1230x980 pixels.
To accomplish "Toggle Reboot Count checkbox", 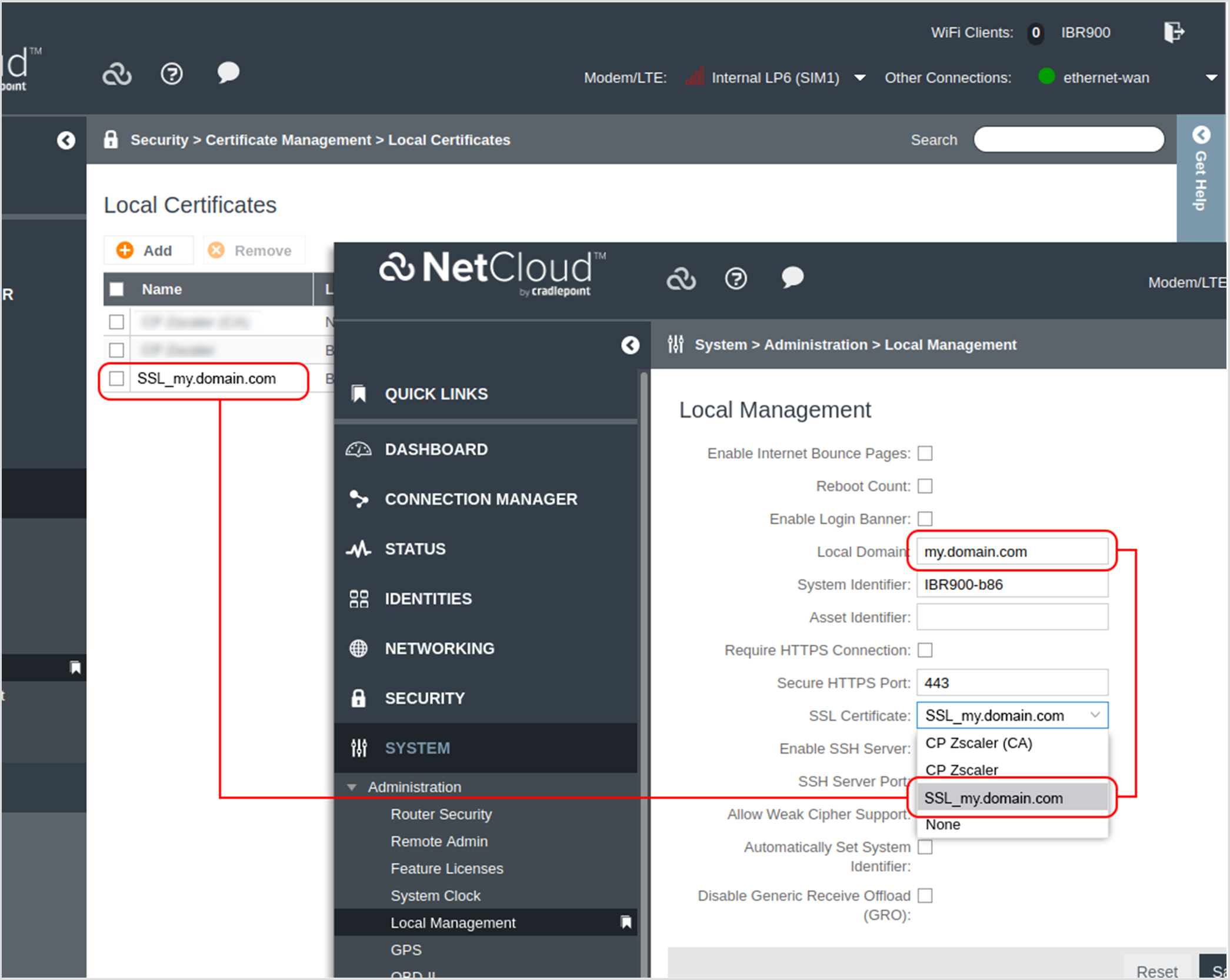I will (x=925, y=486).
